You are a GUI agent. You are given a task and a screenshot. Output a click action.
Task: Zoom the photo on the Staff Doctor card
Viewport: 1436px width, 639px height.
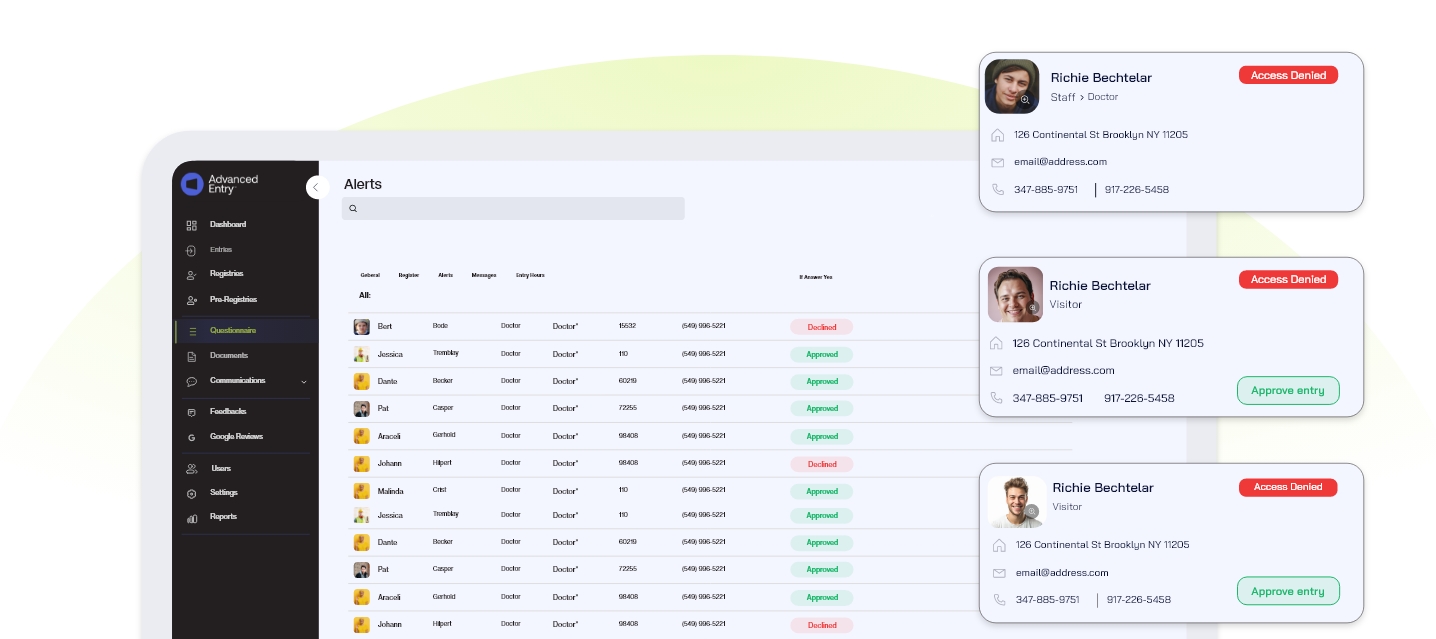tap(1025, 100)
